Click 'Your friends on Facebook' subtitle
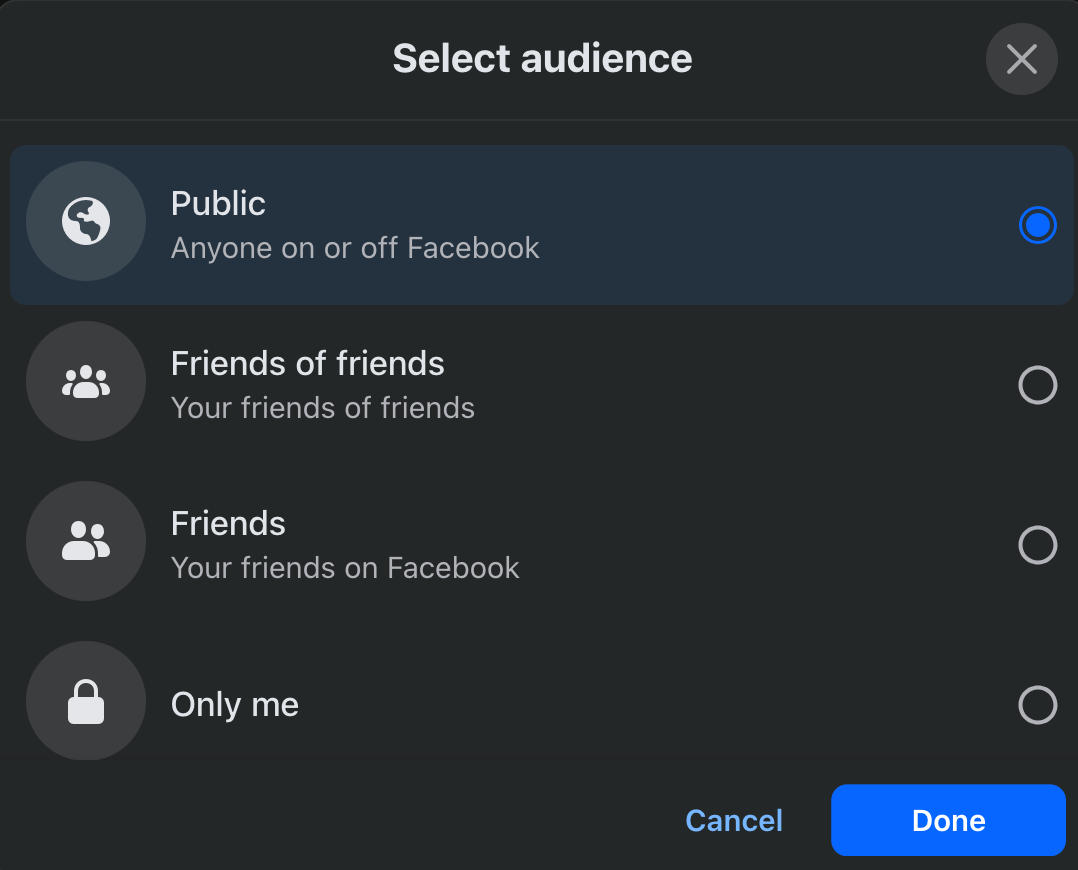 pyautogui.click(x=345, y=568)
